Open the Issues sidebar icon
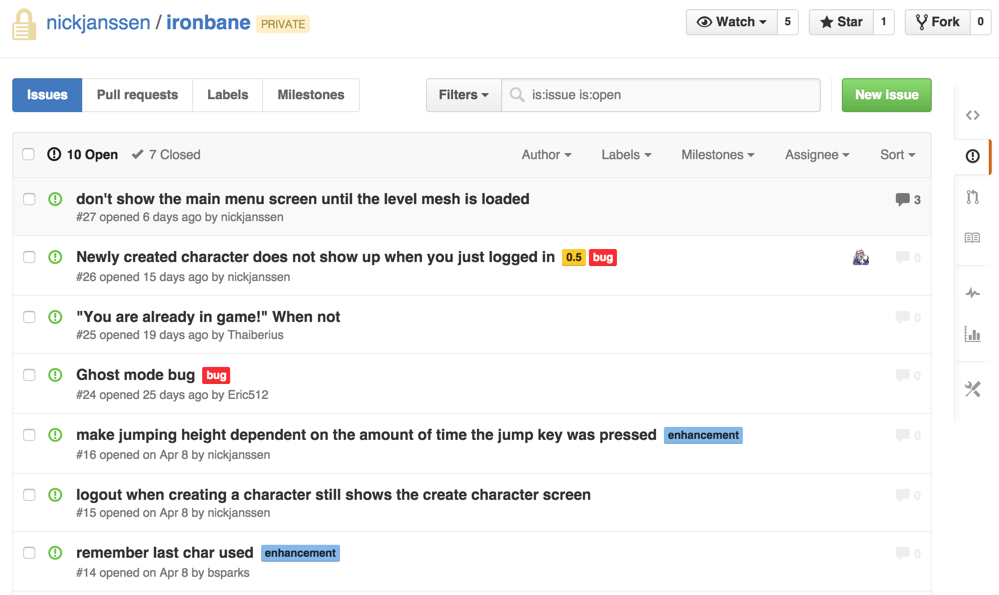This screenshot has width=999, height=595. coord(972,156)
